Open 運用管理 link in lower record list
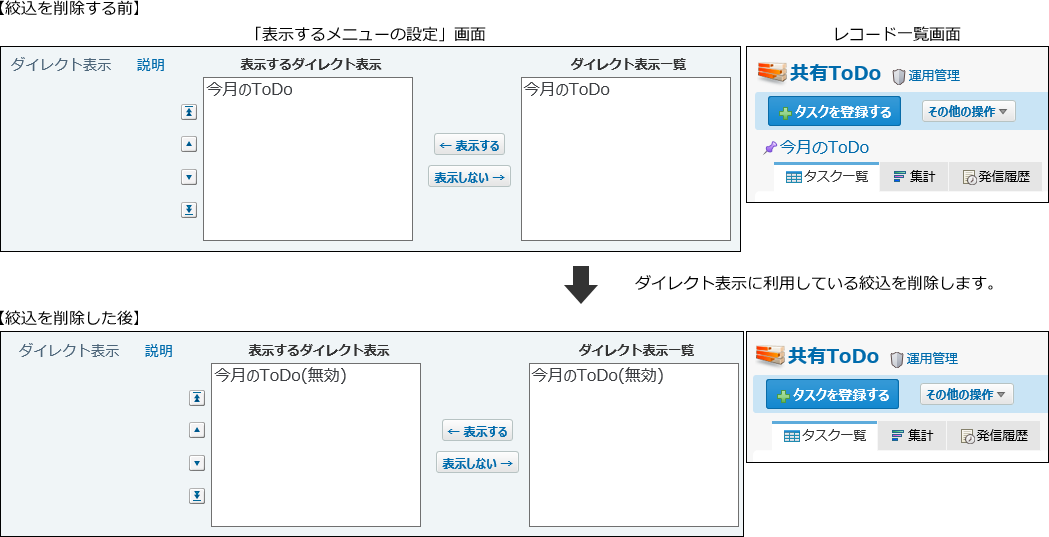The width and height of the screenshot is (1049, 537). tap(932, 359)
